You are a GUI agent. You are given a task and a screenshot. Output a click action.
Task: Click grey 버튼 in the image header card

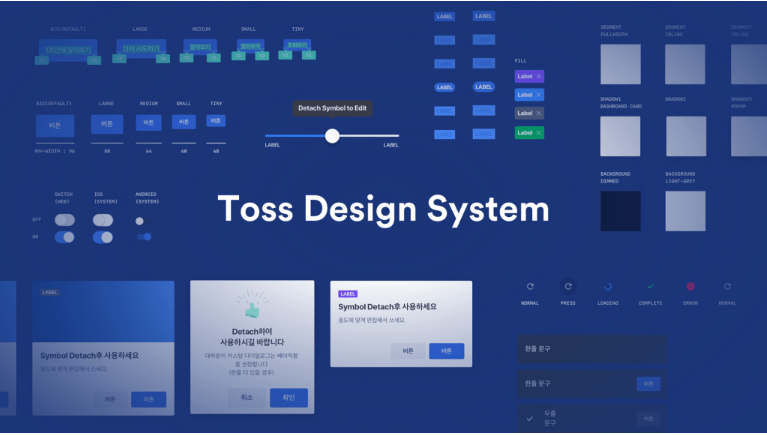coord(110,400)
